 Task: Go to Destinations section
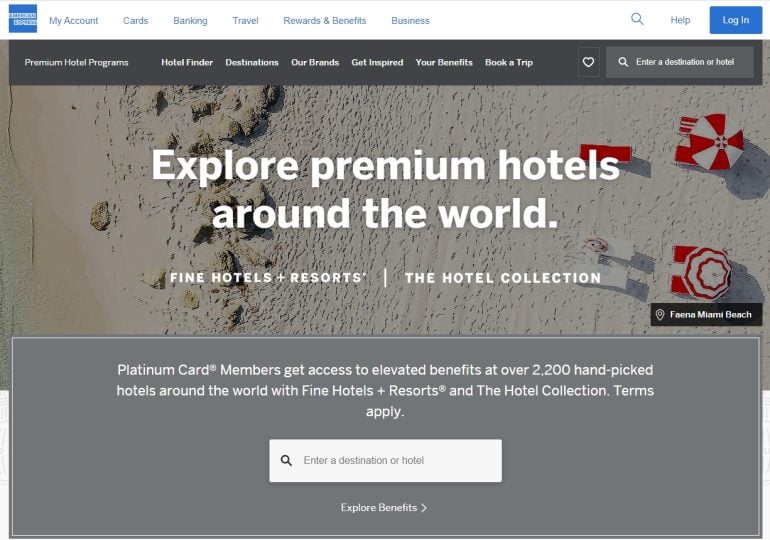click(252, 62)
